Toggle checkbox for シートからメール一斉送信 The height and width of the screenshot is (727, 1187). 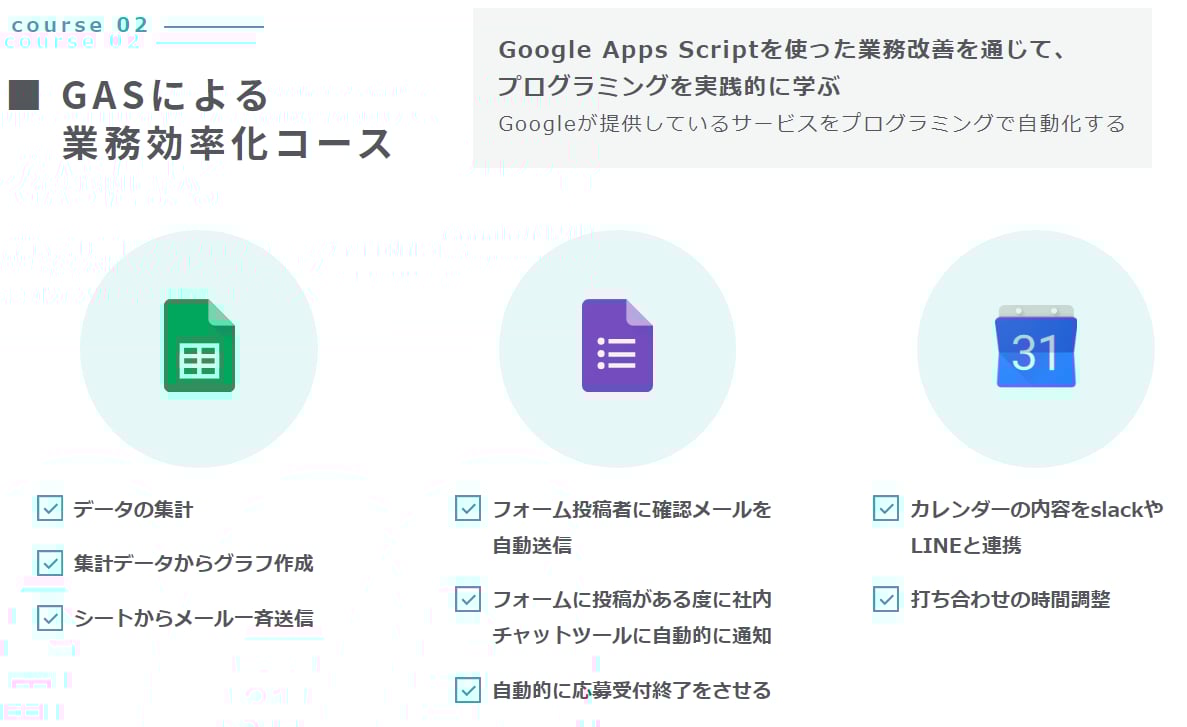(x=50, y=618)
